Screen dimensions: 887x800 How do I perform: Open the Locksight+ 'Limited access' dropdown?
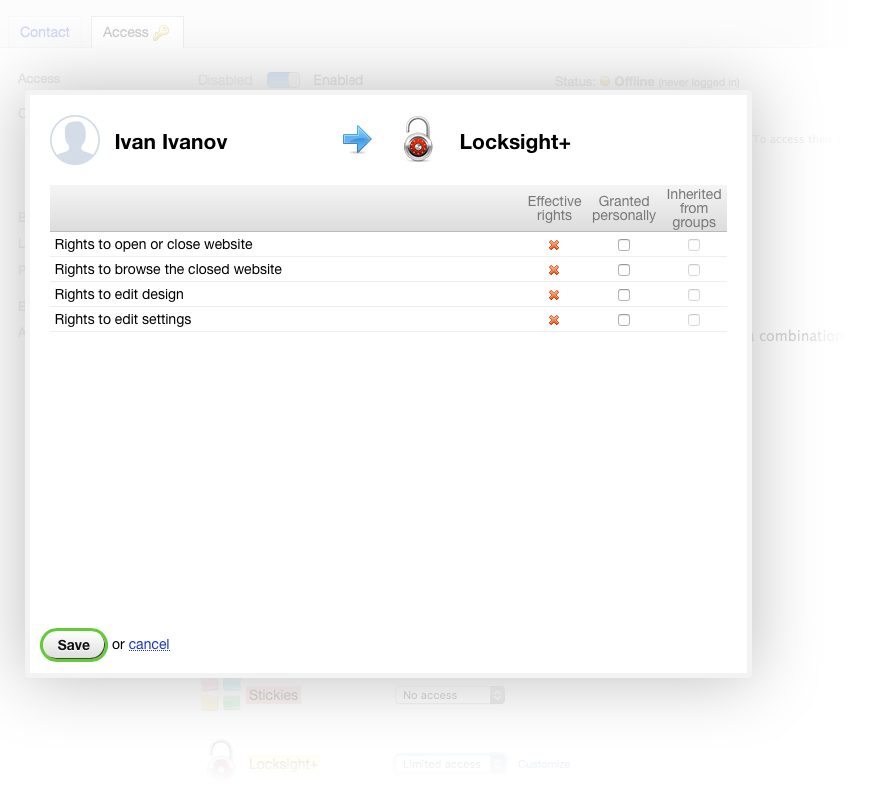pyautogui.click(x=450, y=764)
